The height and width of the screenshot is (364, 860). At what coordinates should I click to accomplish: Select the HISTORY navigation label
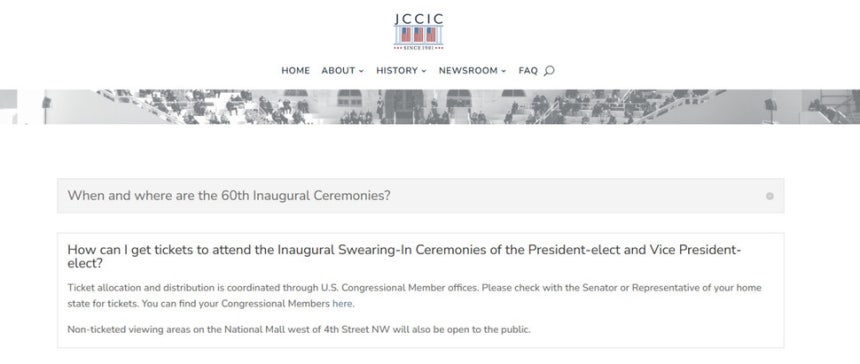click(x=397, y=71)
